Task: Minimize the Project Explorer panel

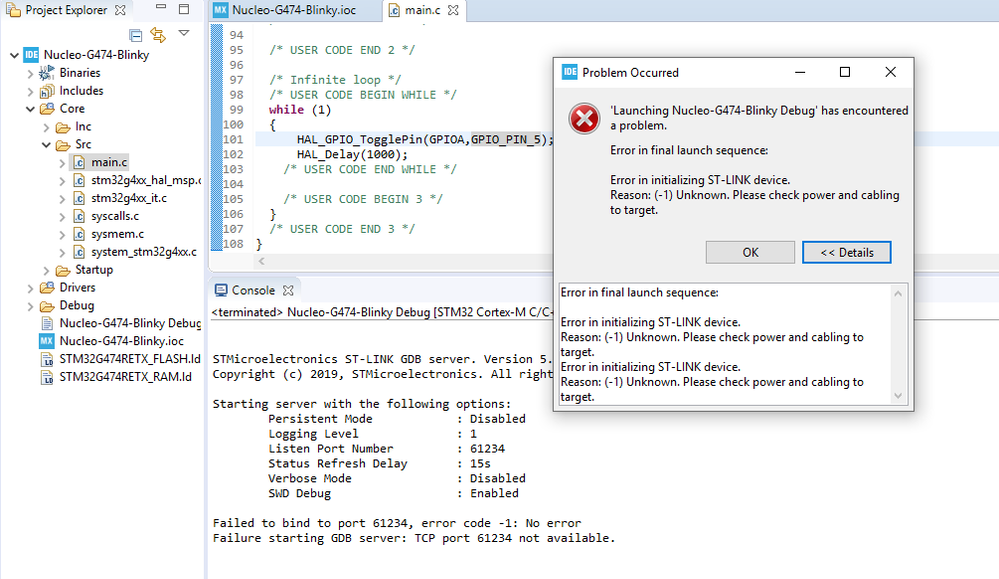Action: tap(161, 7)
